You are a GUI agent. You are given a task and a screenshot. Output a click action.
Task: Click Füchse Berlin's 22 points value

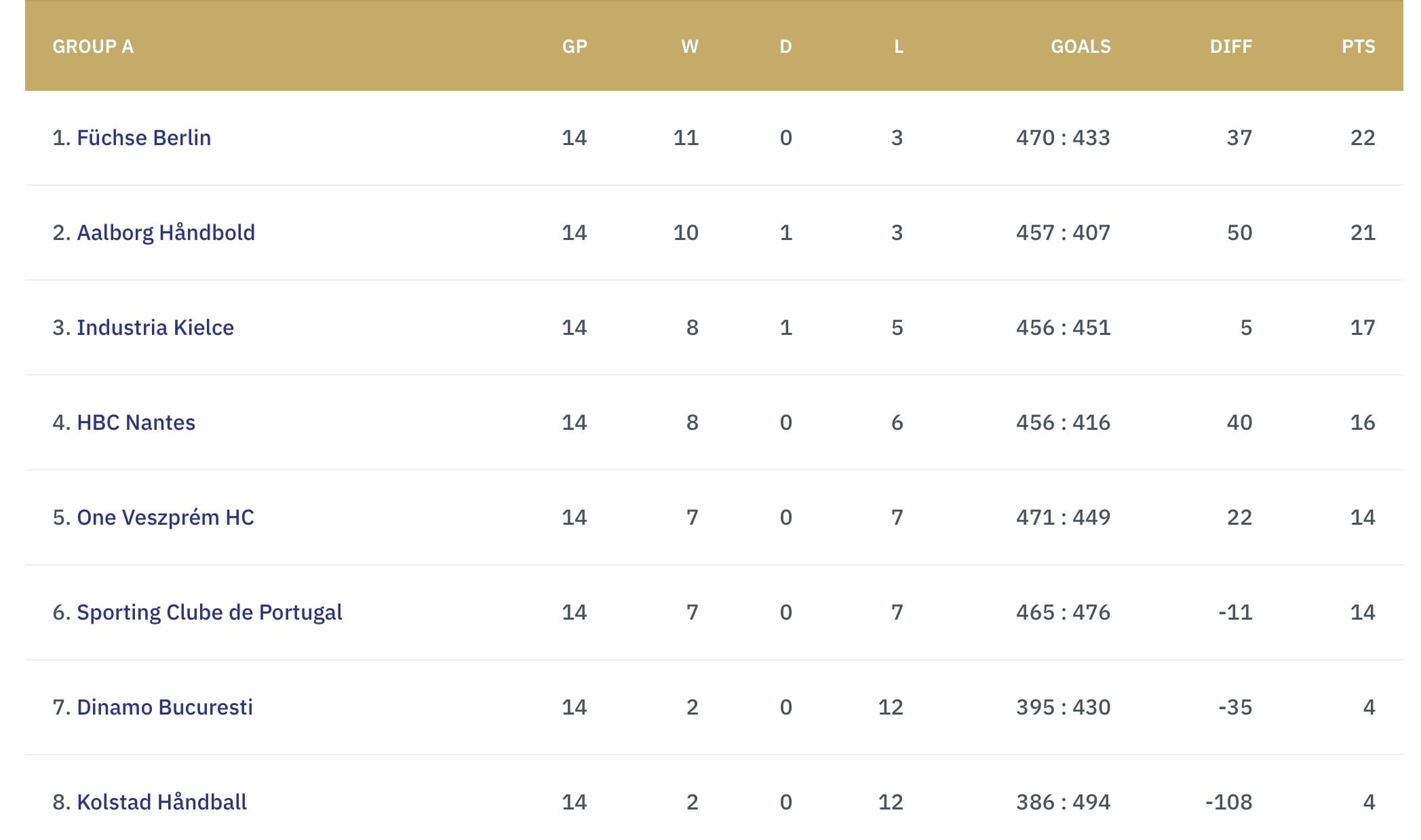click(x=1362, y=138)
